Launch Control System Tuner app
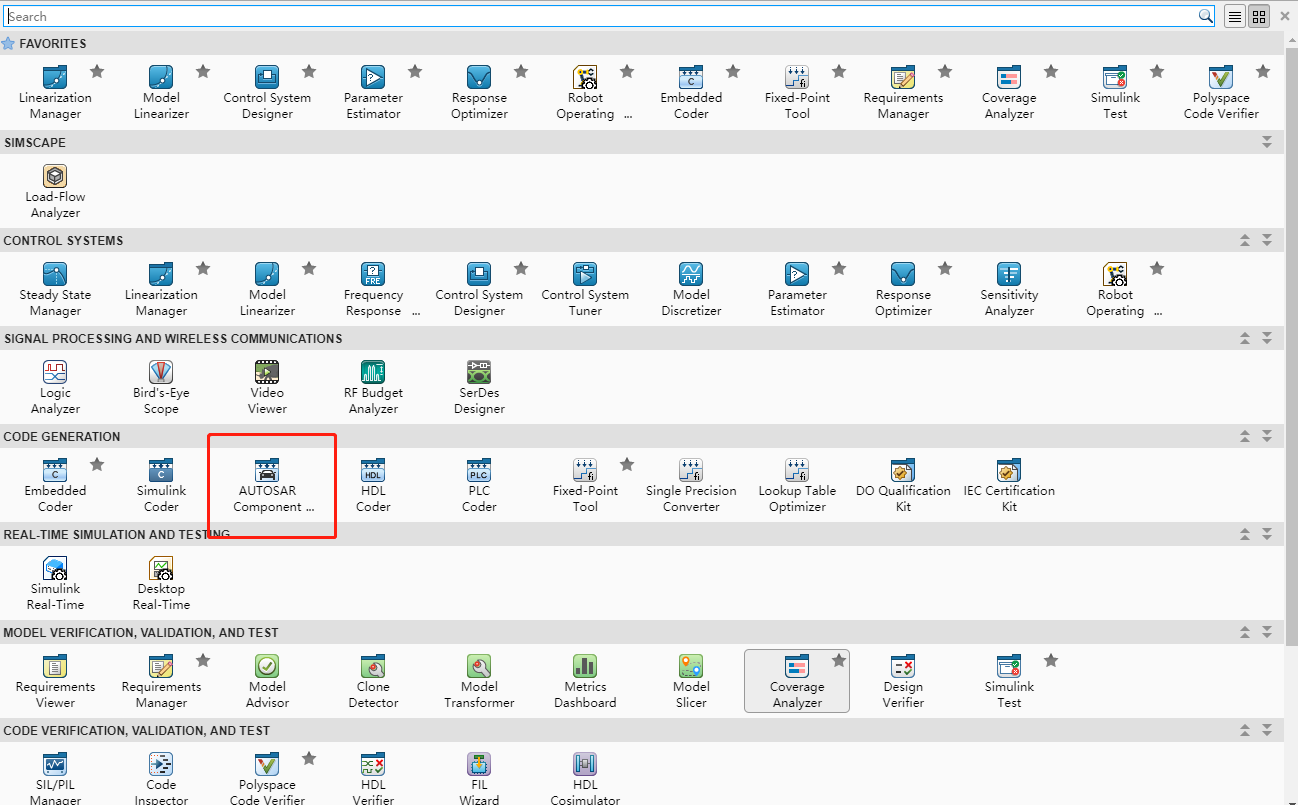The image size is (1298, 805). click(x=585, y=289)
